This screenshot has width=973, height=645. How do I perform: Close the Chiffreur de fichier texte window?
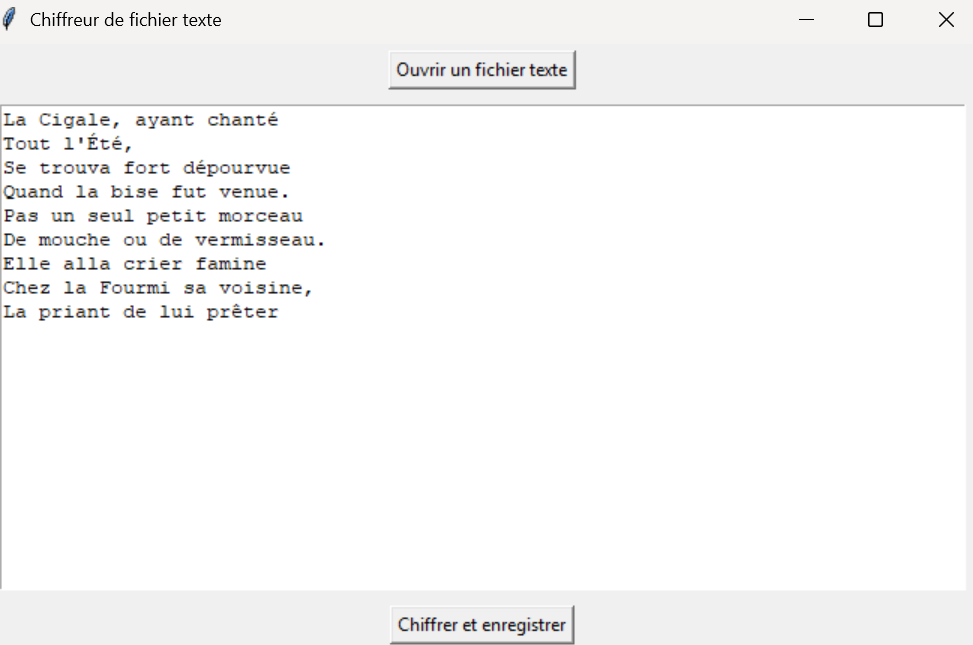[945, 20]
